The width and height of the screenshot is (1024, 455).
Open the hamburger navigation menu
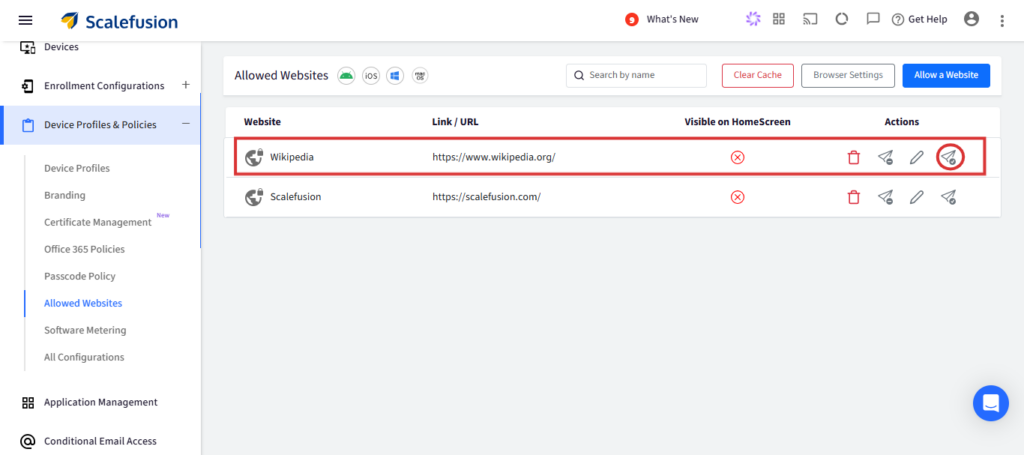25,20
